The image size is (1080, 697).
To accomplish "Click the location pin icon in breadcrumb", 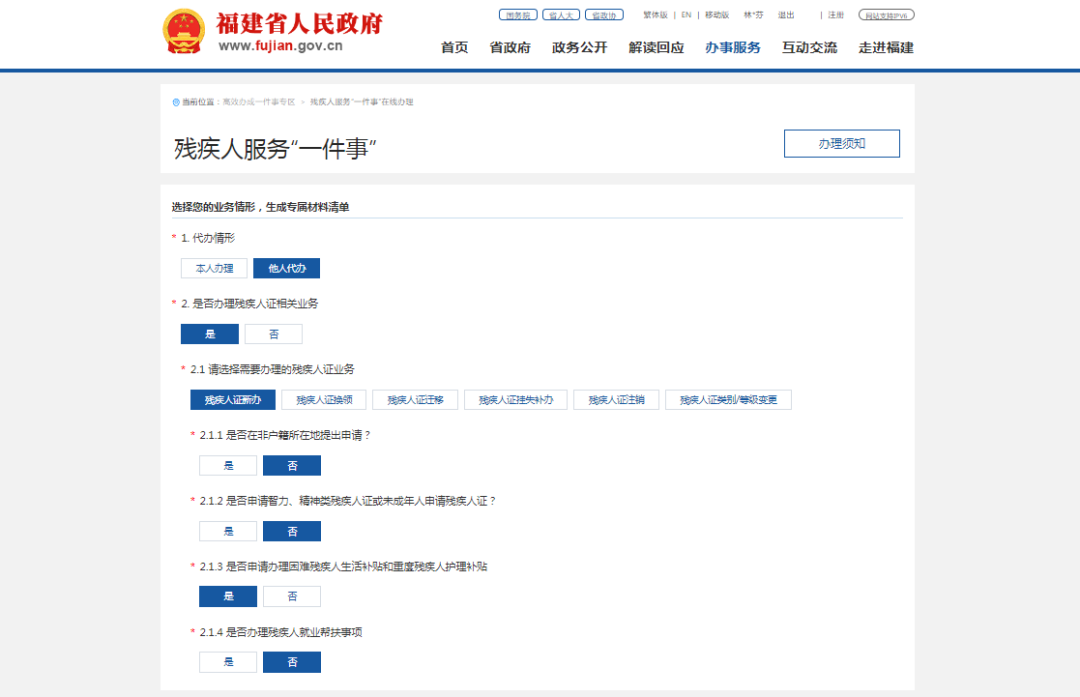I will coord(176,102).
